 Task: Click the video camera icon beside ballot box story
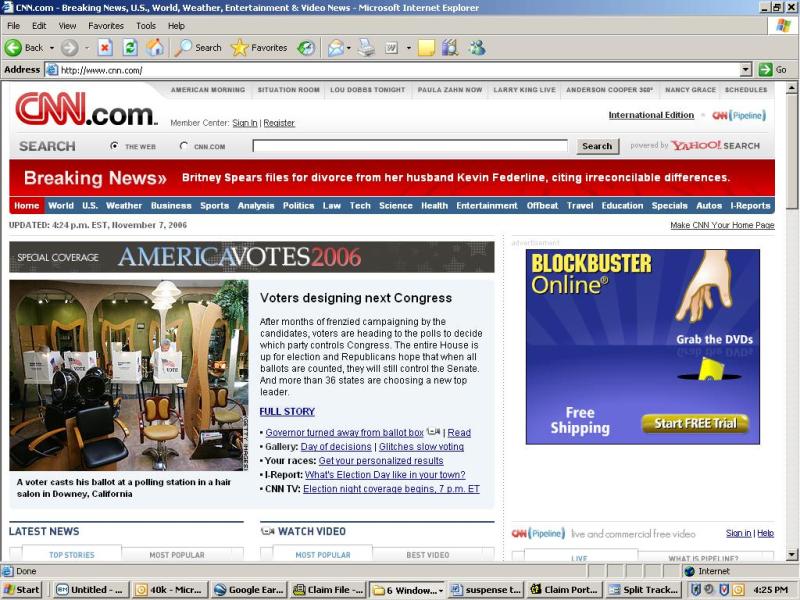coord(433,432)
